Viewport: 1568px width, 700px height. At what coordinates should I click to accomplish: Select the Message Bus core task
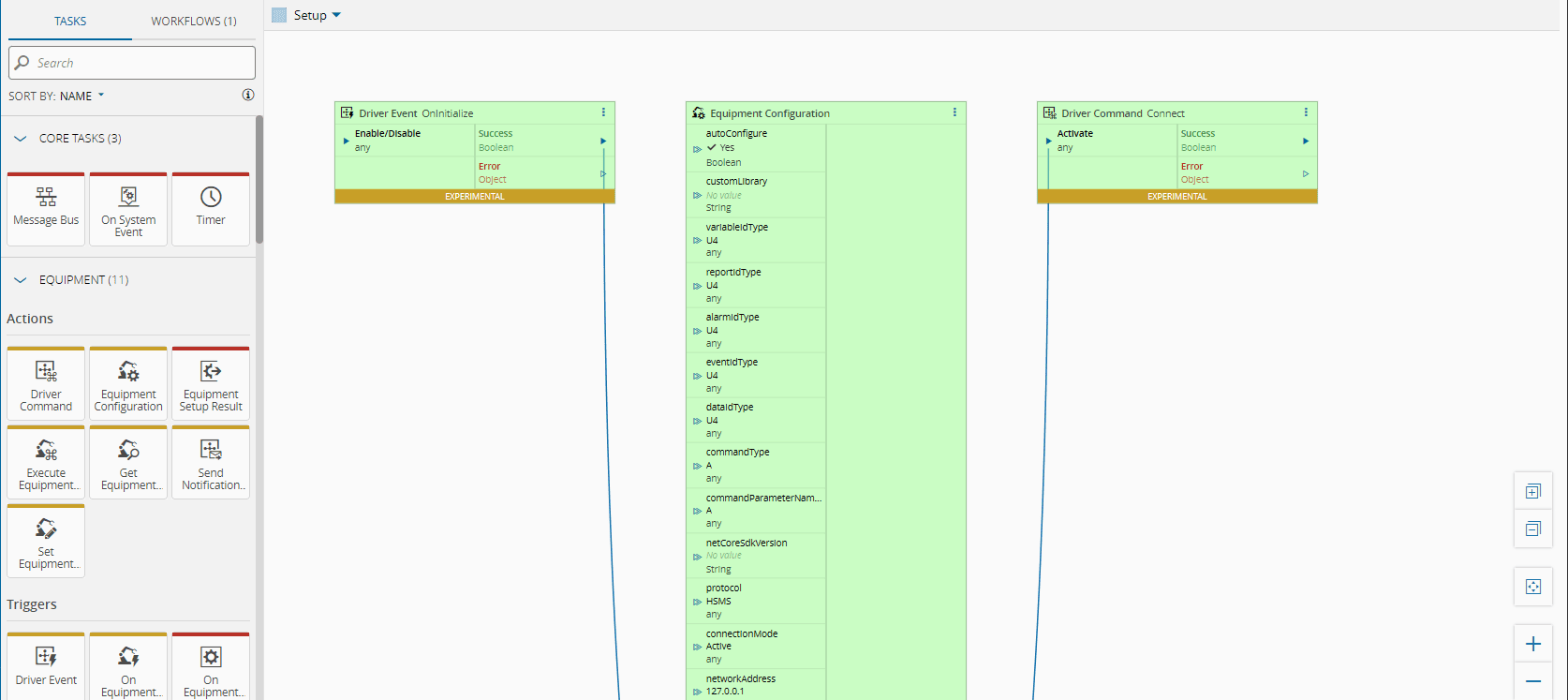pyautogui.click(x=46, y=208)
